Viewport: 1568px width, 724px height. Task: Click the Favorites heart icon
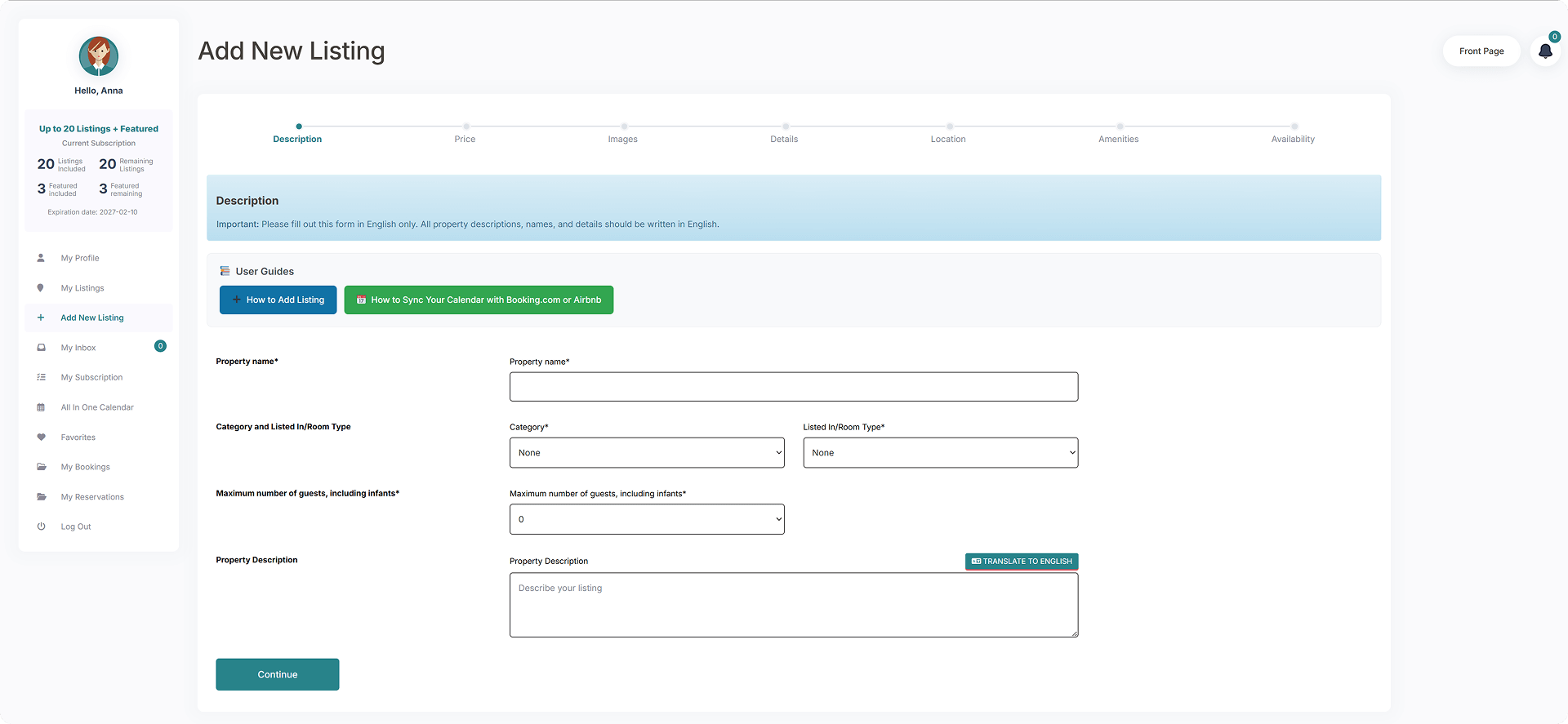click(41, 438)
